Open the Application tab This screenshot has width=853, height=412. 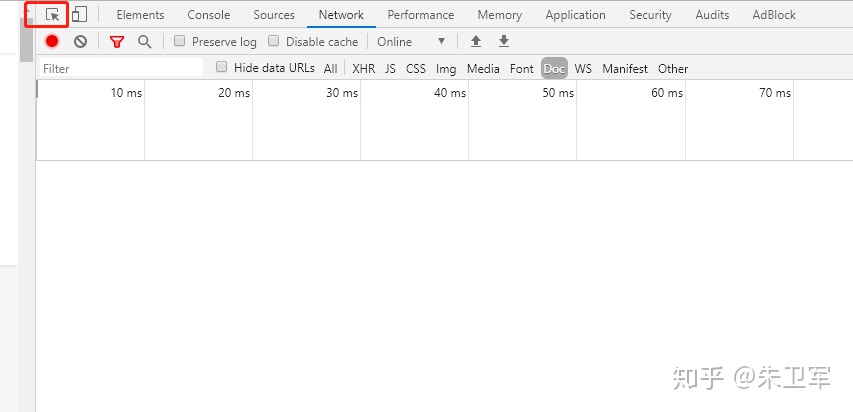pos(575,15)
